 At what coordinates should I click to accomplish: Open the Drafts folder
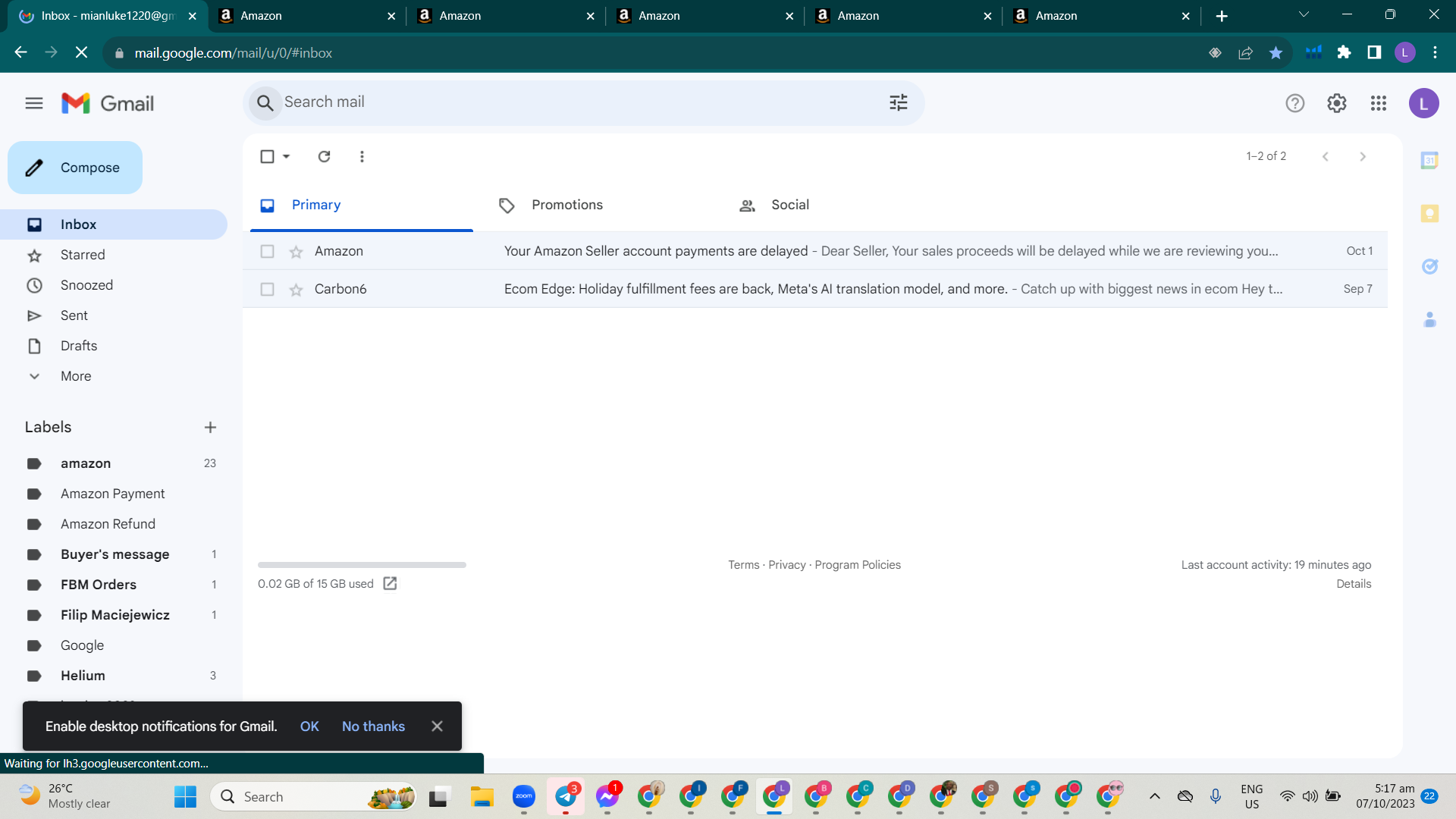[x=114, y=346]
